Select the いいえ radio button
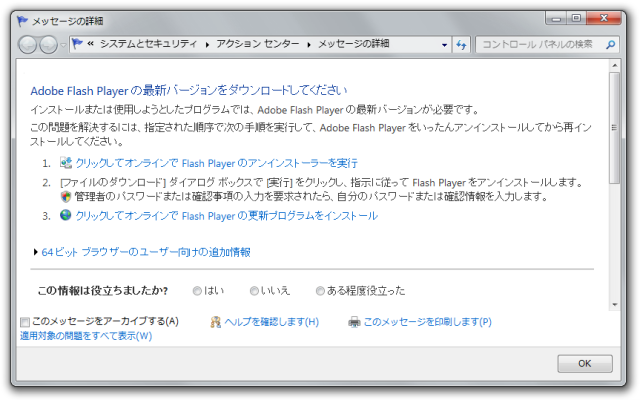 [254, 291]
